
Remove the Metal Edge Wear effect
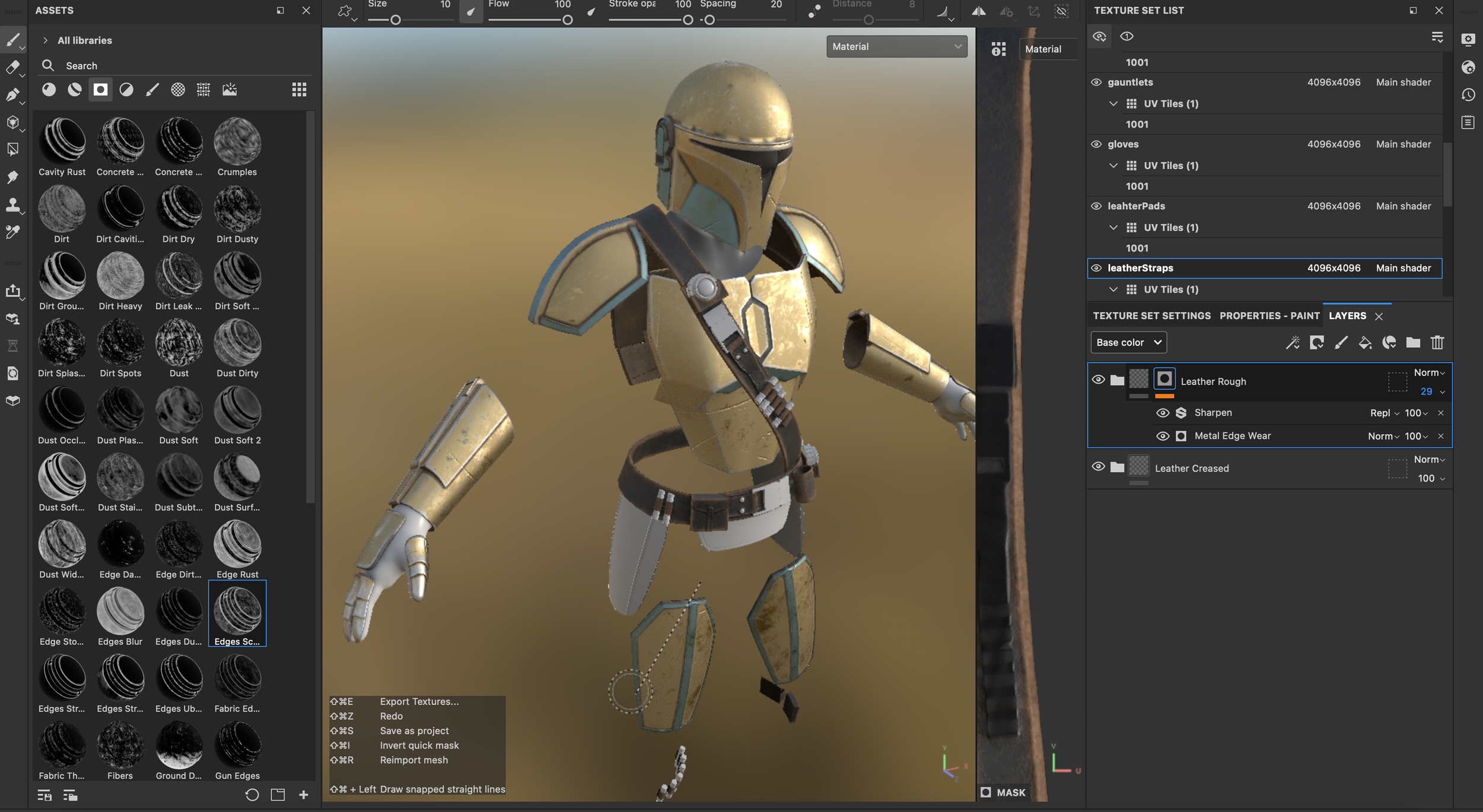(1441, 437)
